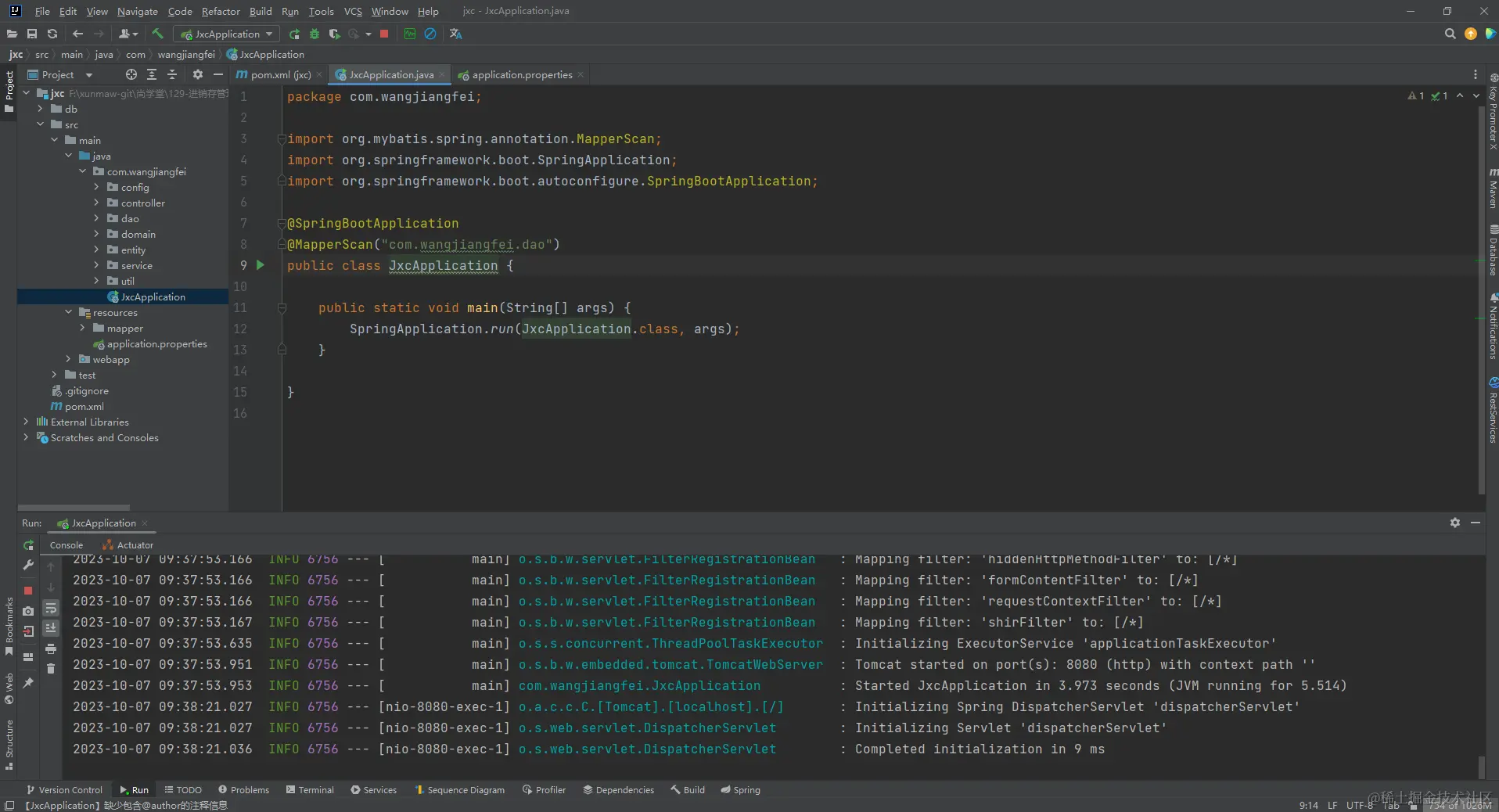Expand External Libraries node

pos(26,422)
